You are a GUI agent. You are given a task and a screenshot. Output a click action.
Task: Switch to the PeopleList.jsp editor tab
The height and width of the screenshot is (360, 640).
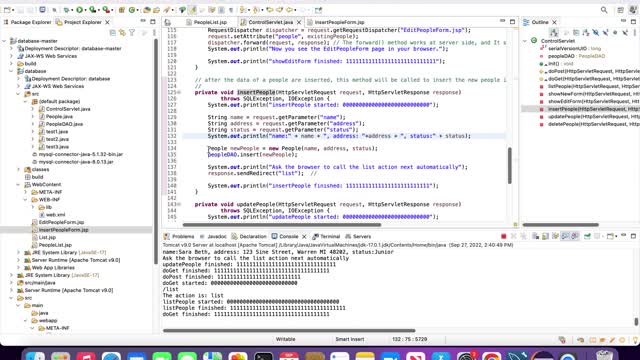click(210, 22)
